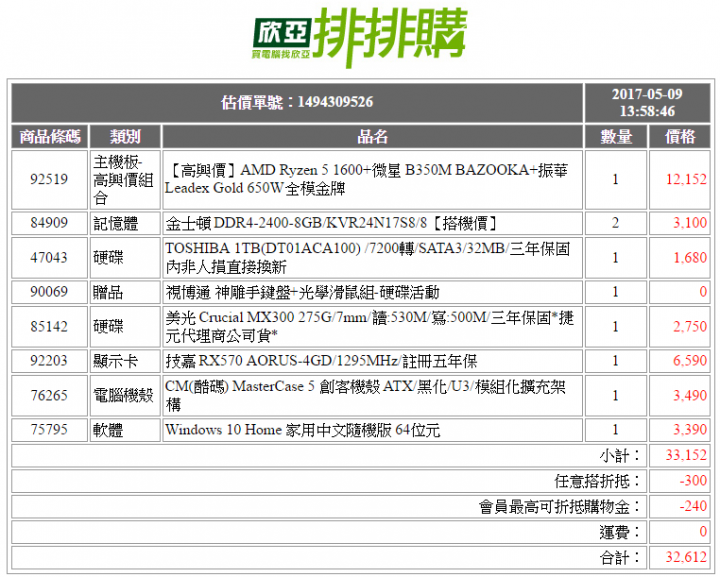The width and height of the screenshot is (720, 577).
Task: Click 金士頓 DDR4-2400-8GB product name
Action: pyautogui.click(x=332, y=223)
